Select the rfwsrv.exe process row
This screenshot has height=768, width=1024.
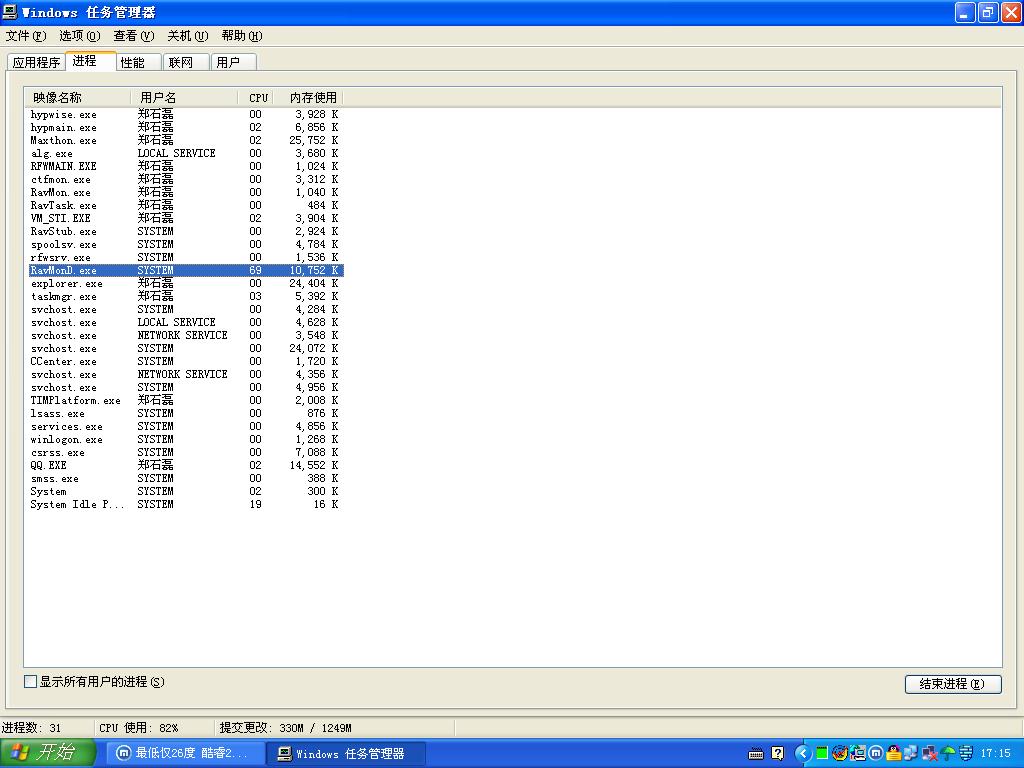coord(185,257)
